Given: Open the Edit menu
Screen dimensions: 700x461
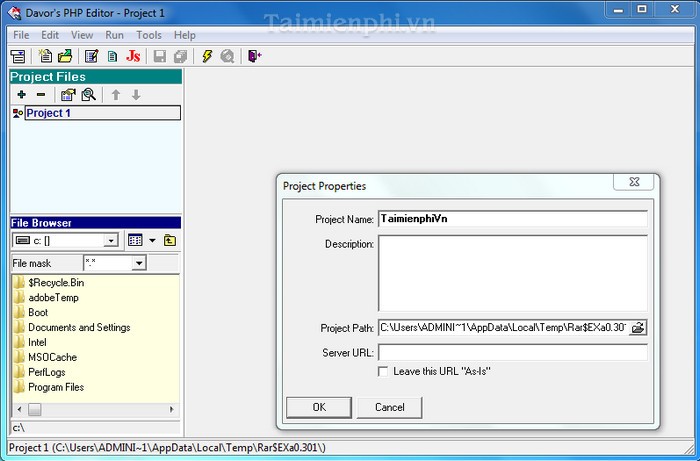Looking at the screenshot, I should tap(50, 35).
